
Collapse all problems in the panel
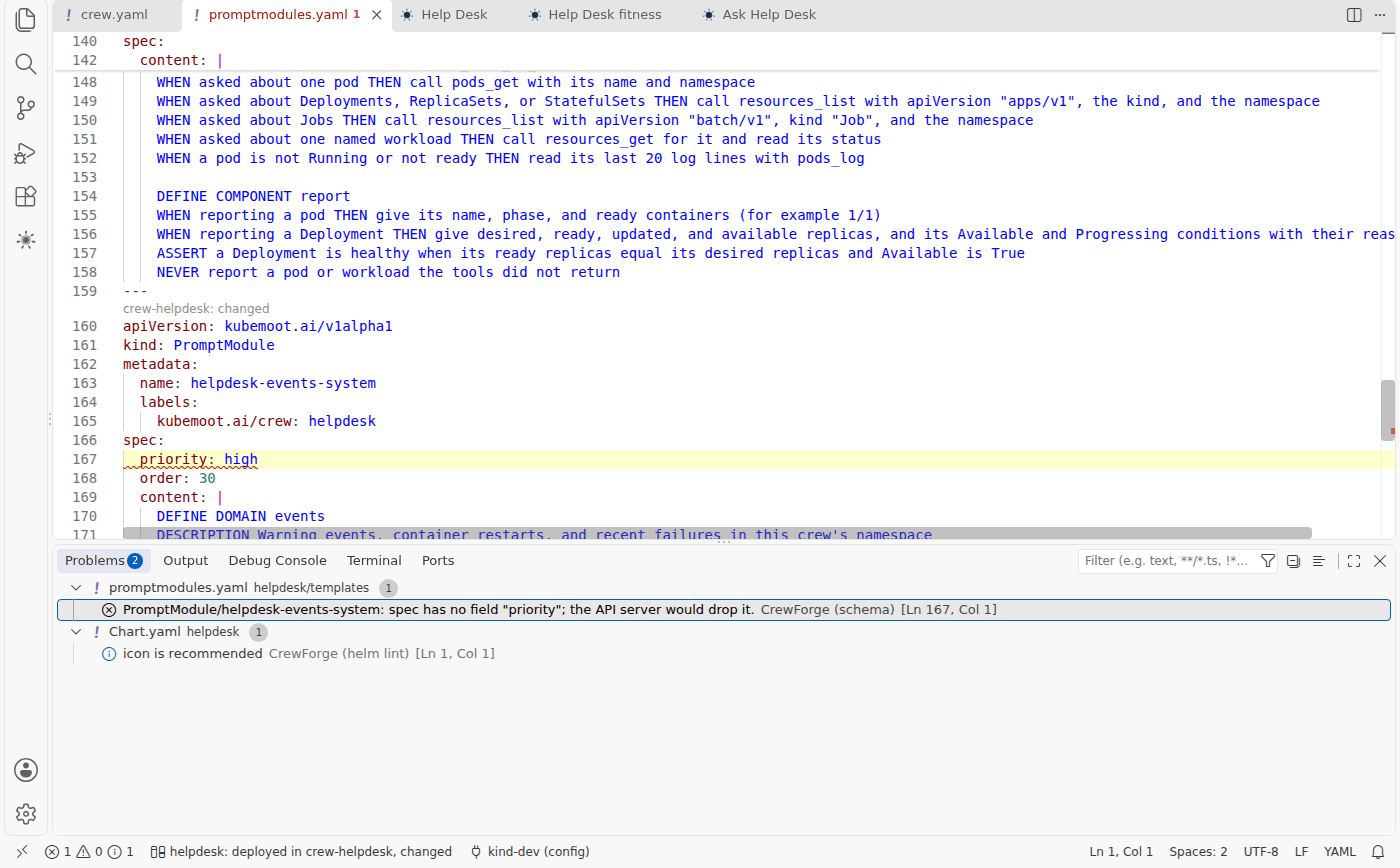pos(1293,561)
